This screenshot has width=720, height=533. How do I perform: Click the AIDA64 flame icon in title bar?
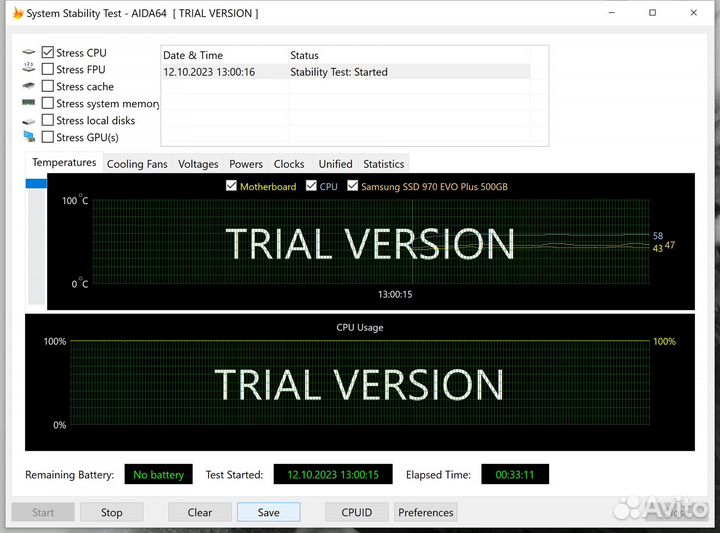tap(18, 13)
